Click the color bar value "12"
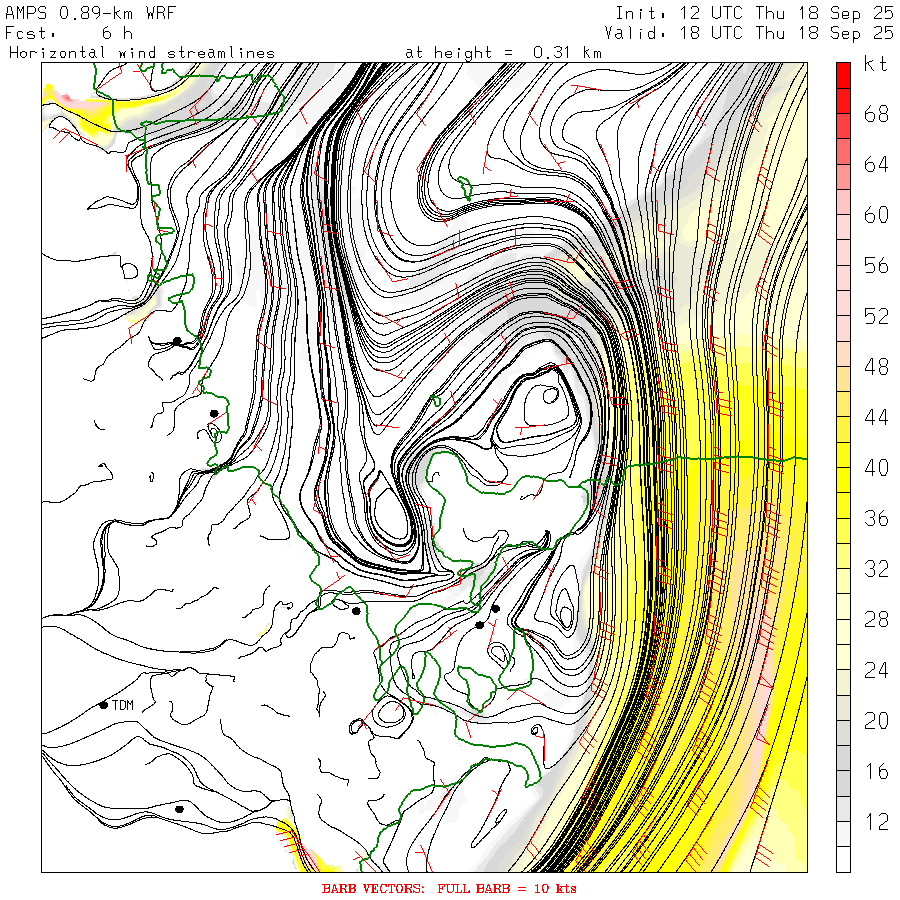Screen dimensions: 900x900 [876, 822]
